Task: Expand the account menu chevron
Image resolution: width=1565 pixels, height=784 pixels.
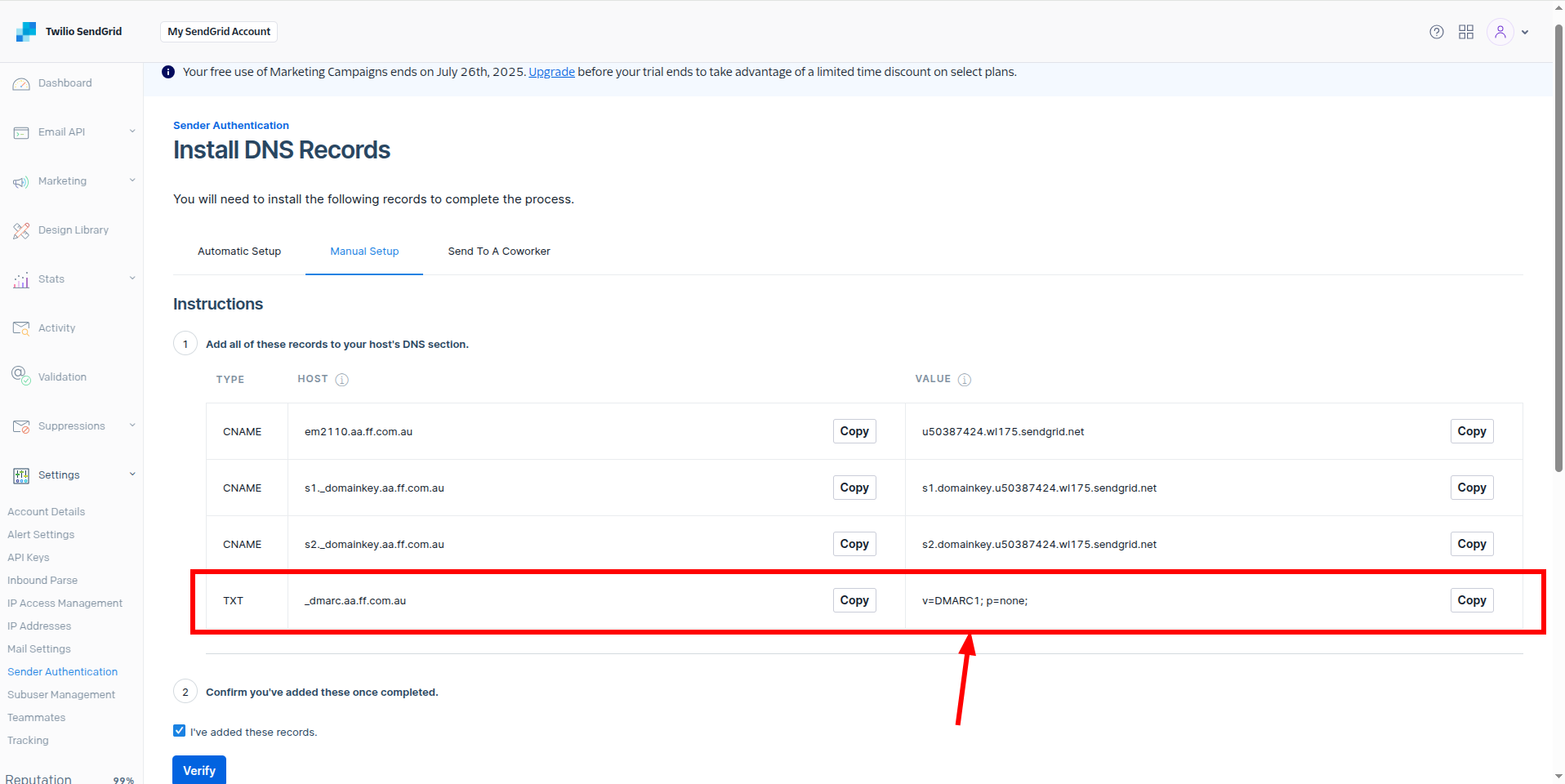Action: [1525, 33]
